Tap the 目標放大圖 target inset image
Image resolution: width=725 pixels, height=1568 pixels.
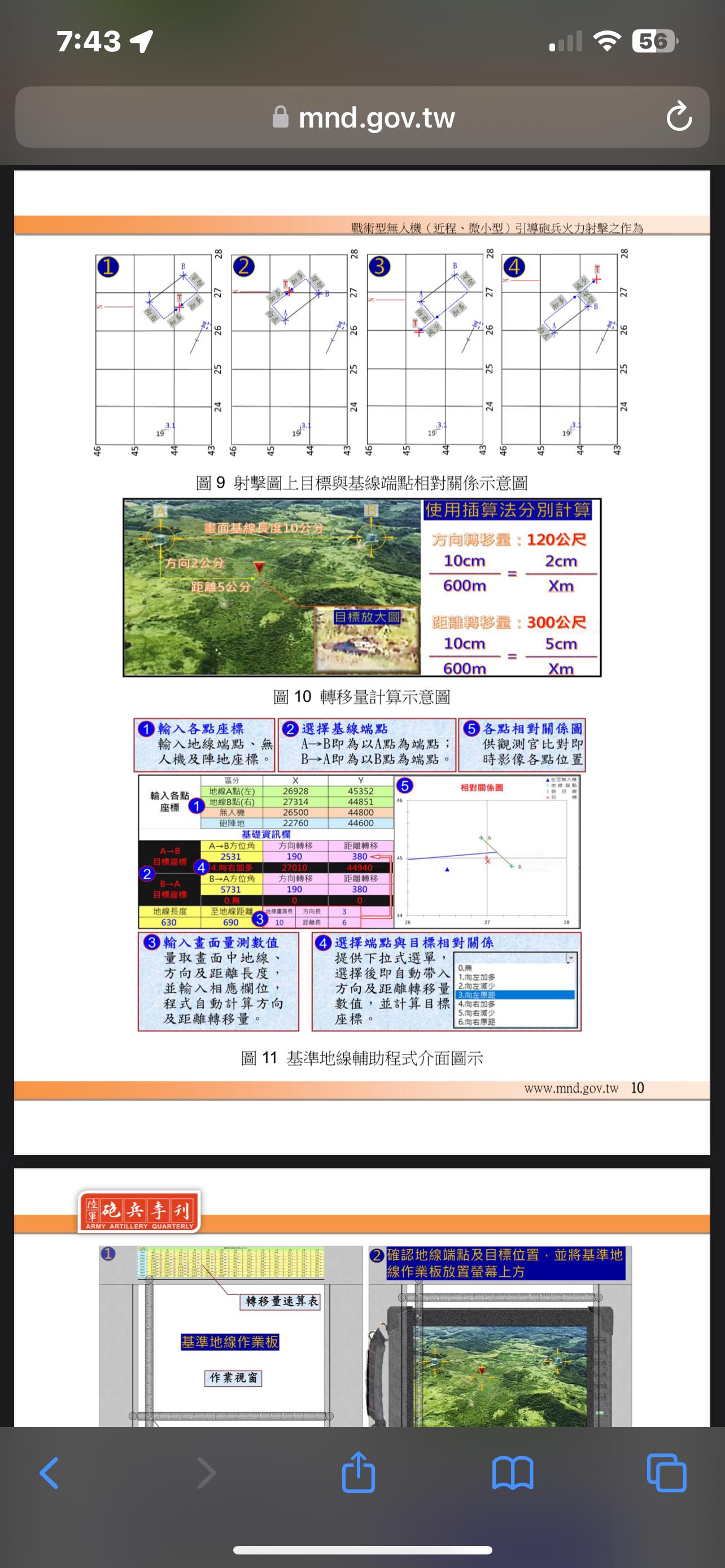[367, 640]
